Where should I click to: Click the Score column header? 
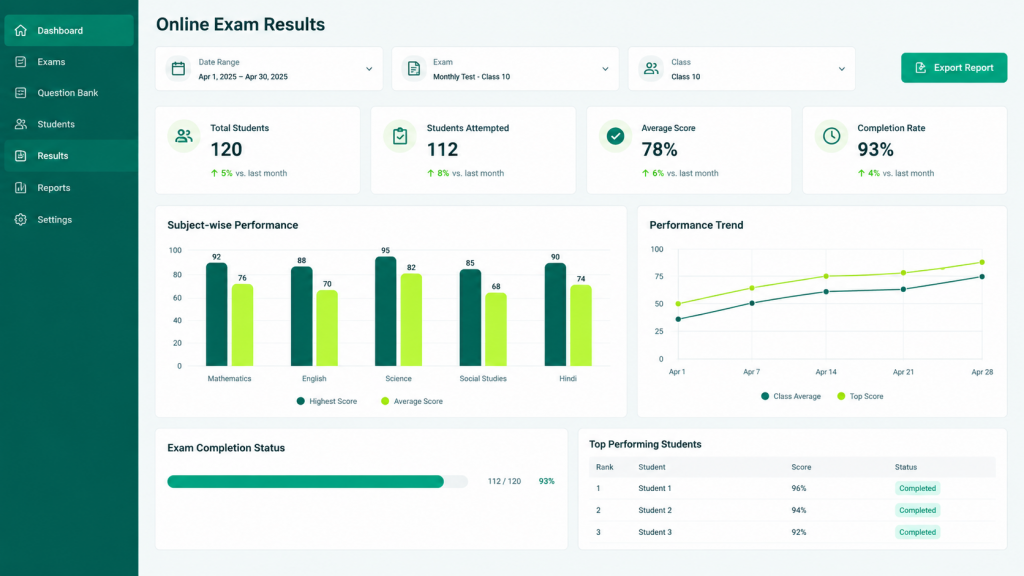801,467
